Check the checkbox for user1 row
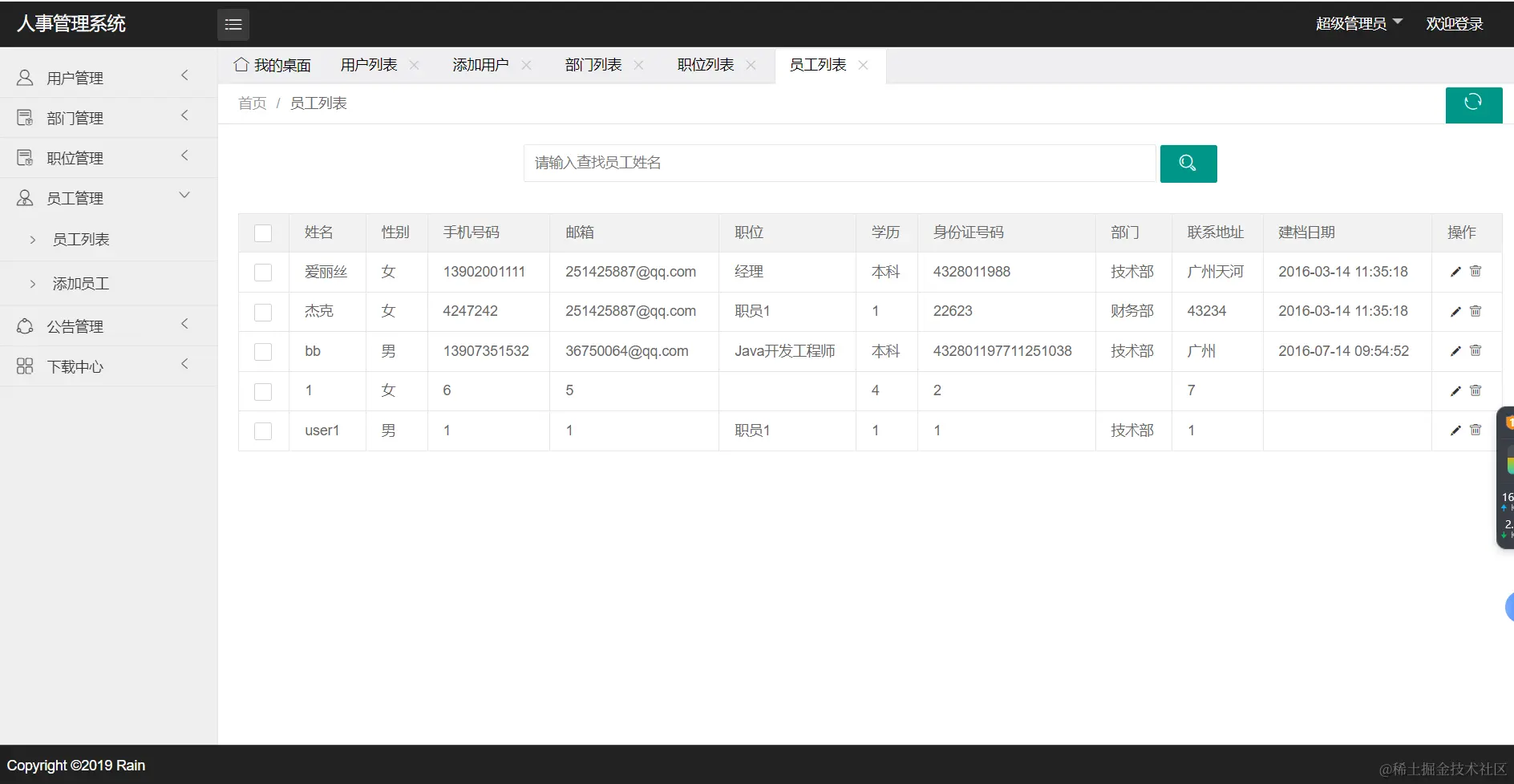 click(263, 431)
